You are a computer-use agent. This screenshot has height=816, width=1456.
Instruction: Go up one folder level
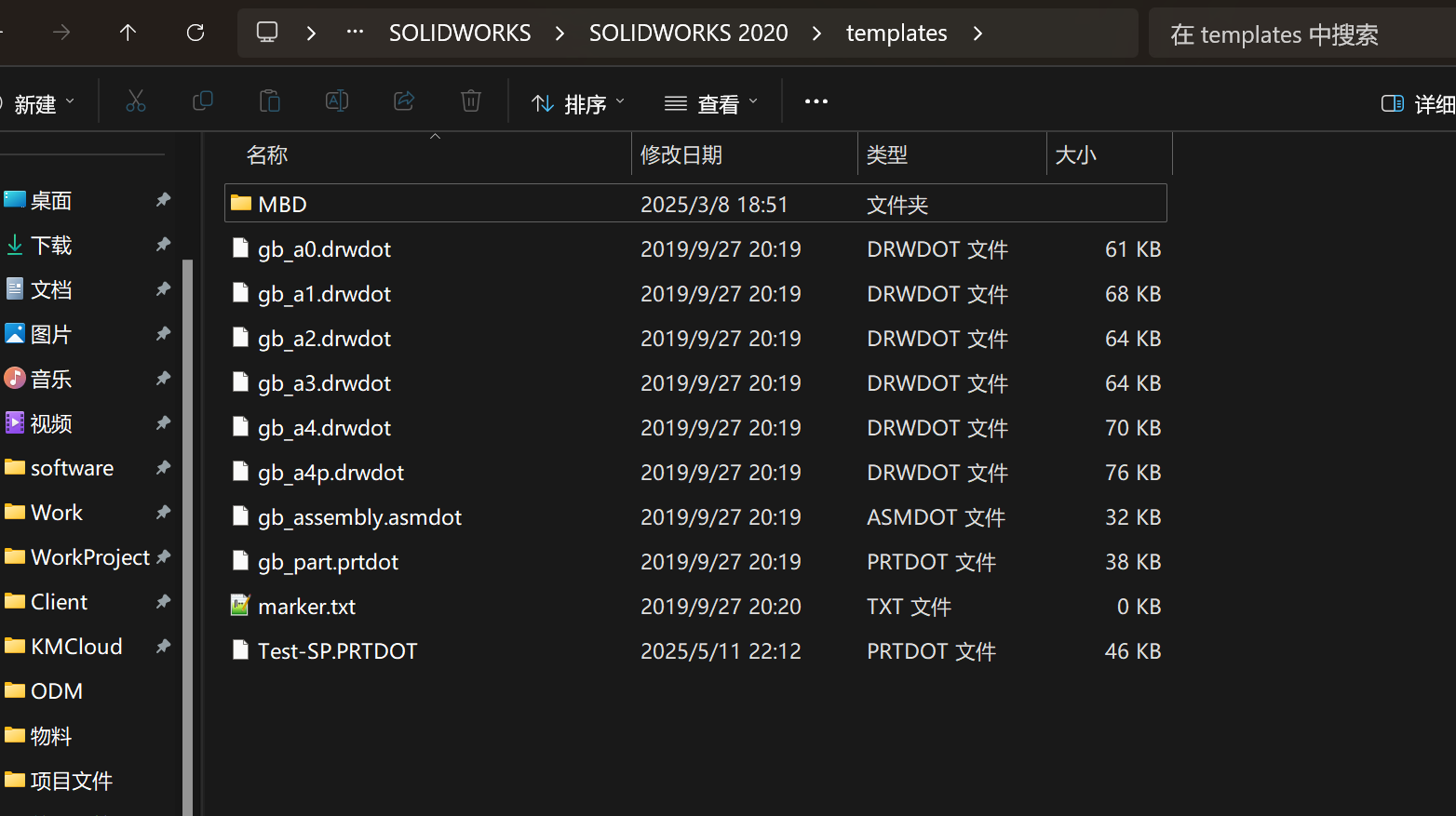(x=128, y=33)
